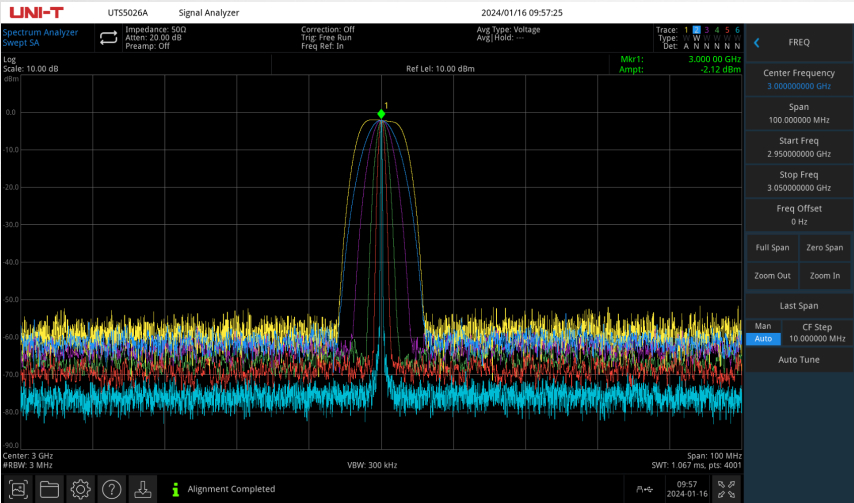This screenshot has width=854, height=503.
Task: Edit the Start Freq 2.950000000 GHz field
Action: click(799, 147)
